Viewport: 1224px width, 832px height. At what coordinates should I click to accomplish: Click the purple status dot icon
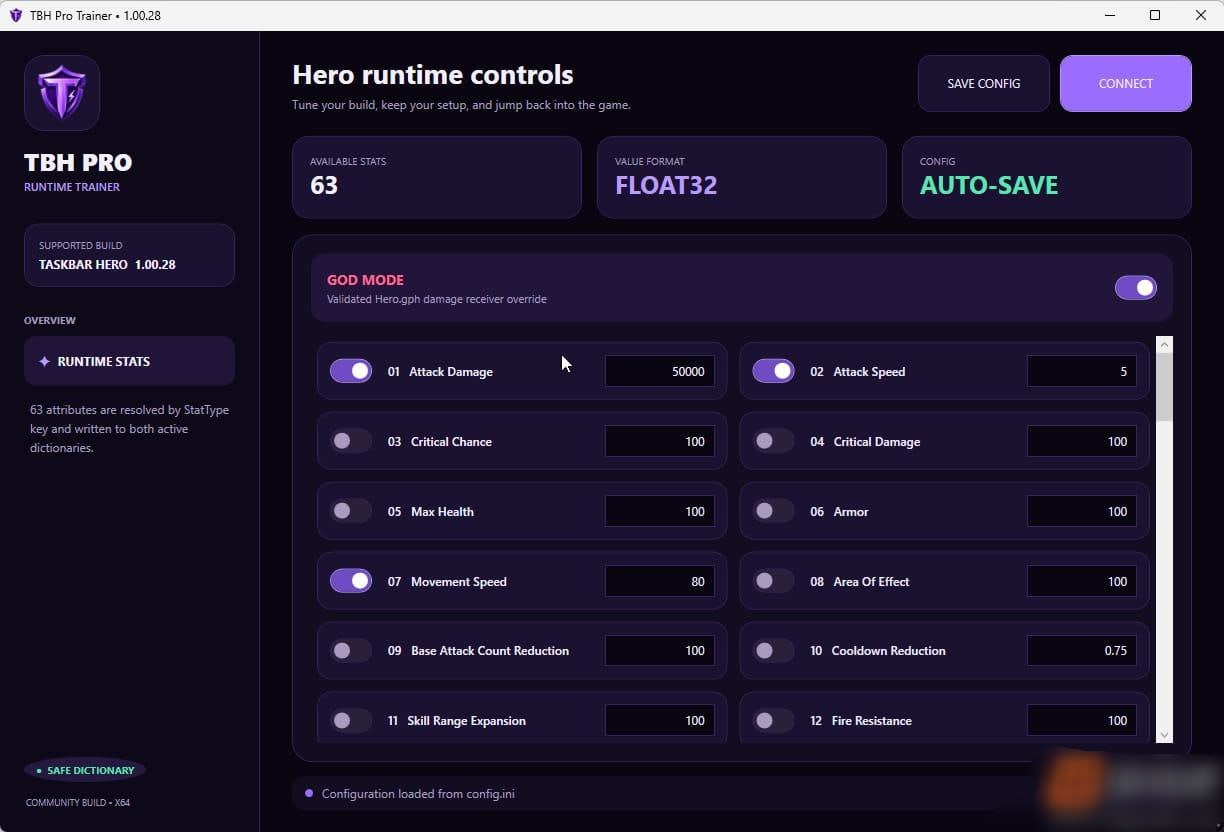click(309, 794)
